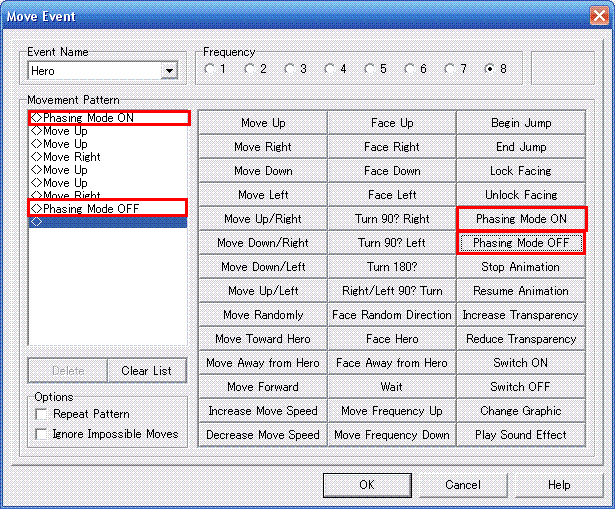Image resolution: width=615 pixels, height=509 pixels.
Task: Confirm with the OK button
Action: pos(367,485)
